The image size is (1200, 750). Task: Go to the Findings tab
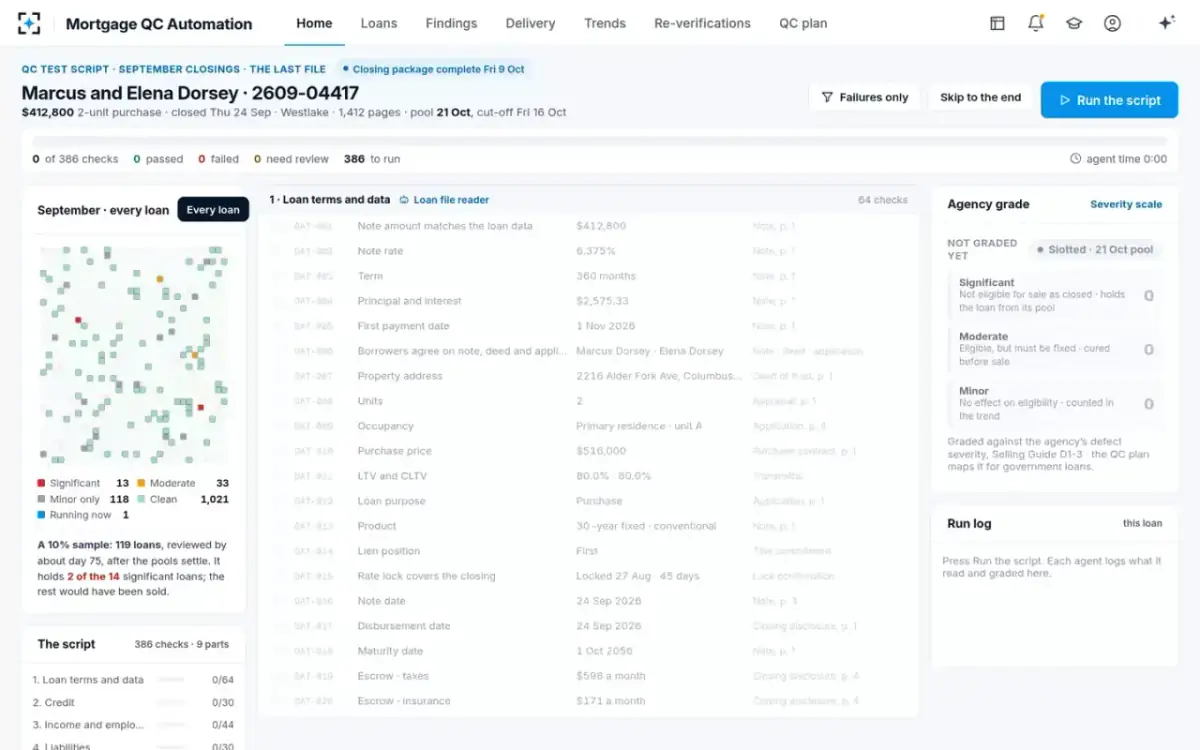451,23
